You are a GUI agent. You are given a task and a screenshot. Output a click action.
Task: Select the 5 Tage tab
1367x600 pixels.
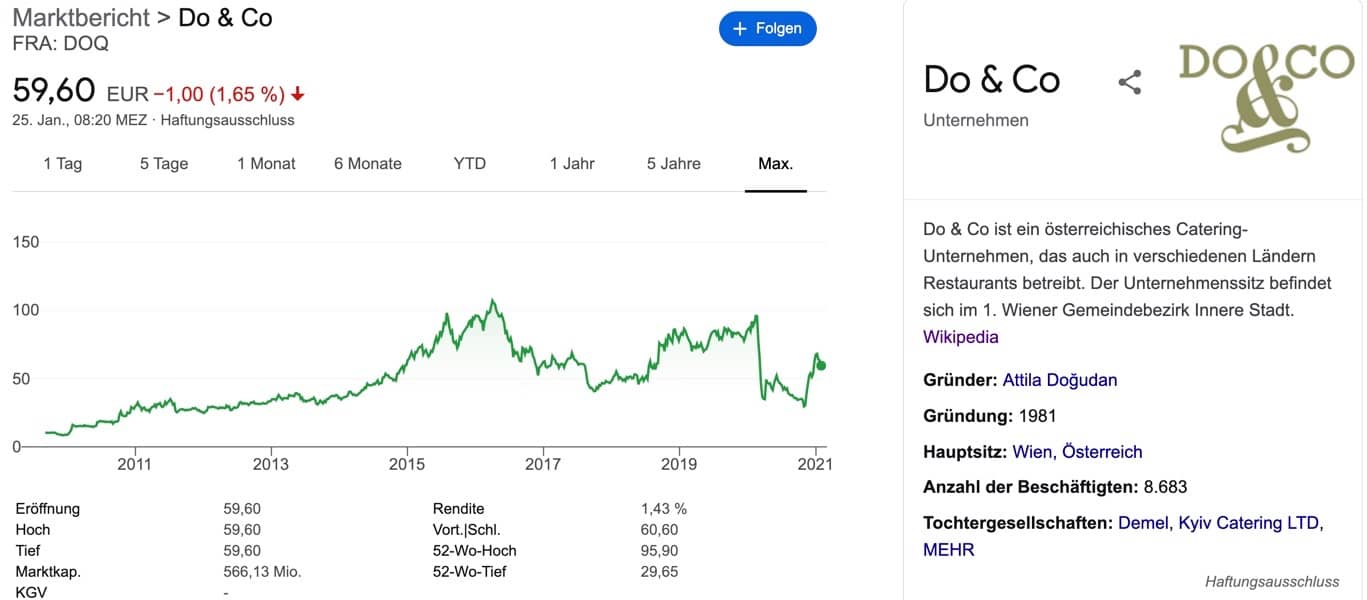point(164,164)
